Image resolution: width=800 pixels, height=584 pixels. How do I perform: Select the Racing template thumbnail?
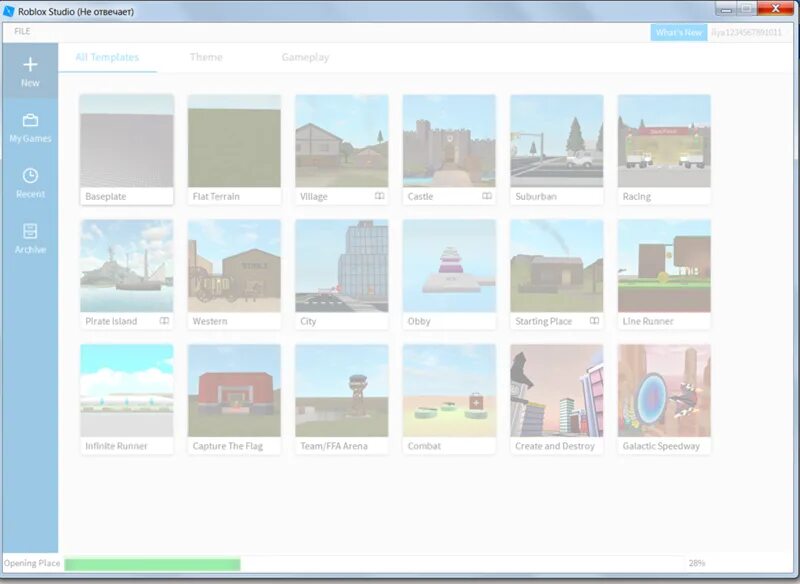point(664,141)
